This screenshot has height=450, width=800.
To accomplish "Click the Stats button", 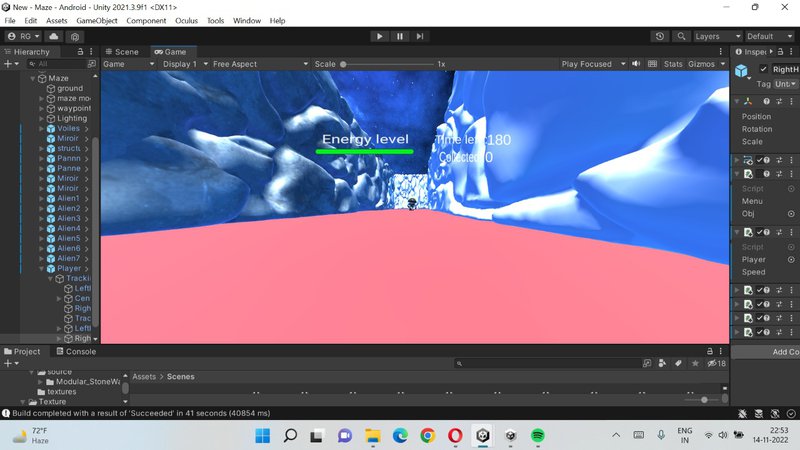I will point(673,64).
